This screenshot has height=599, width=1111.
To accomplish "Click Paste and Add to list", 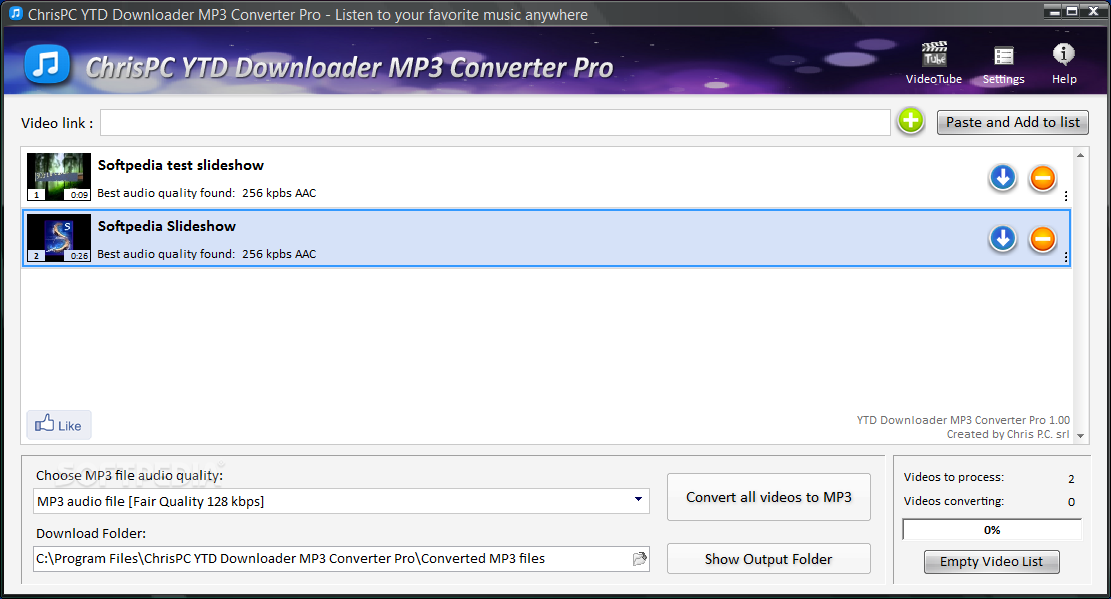I will 1013,122.
